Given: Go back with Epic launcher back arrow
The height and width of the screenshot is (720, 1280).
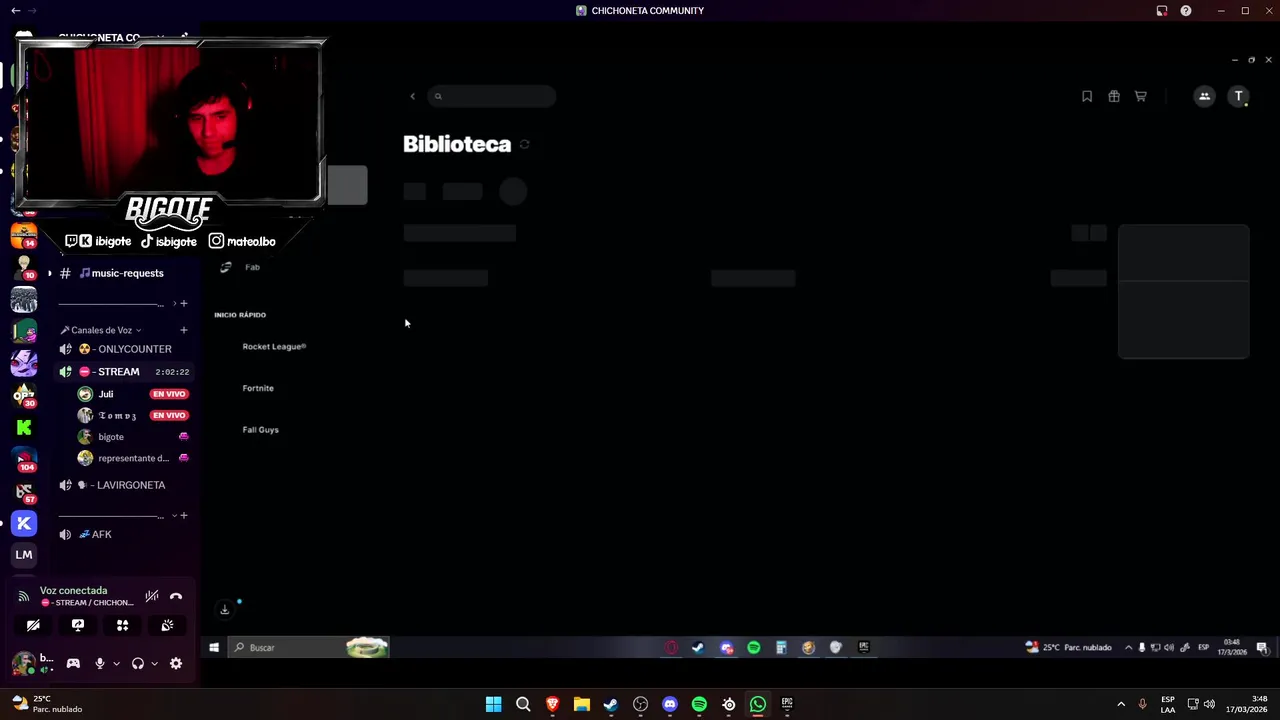Looking at the screenshot, I should pos(412,96).
